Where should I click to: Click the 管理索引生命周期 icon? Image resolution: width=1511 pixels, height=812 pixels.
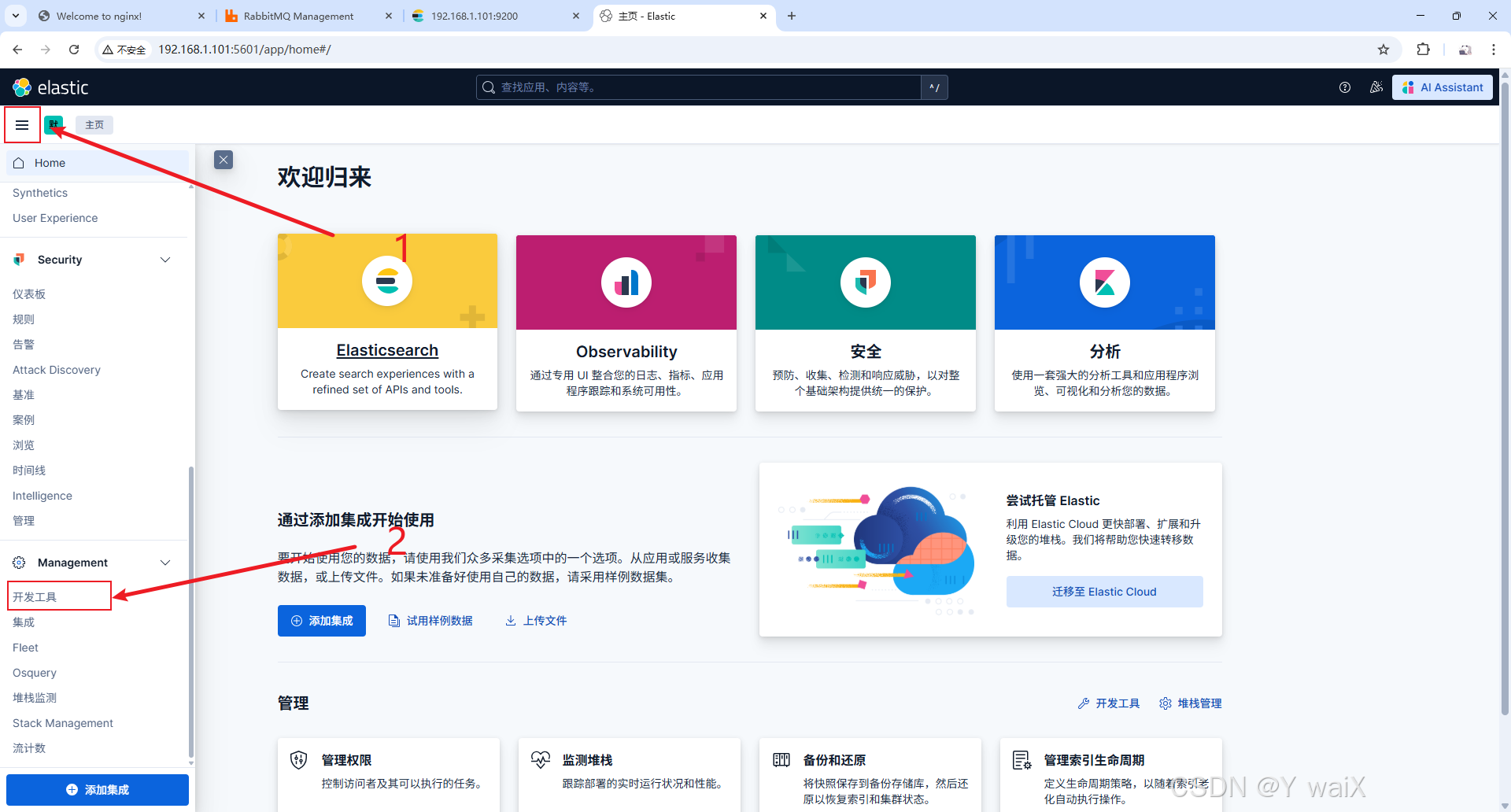click(x=1022, y=760)
